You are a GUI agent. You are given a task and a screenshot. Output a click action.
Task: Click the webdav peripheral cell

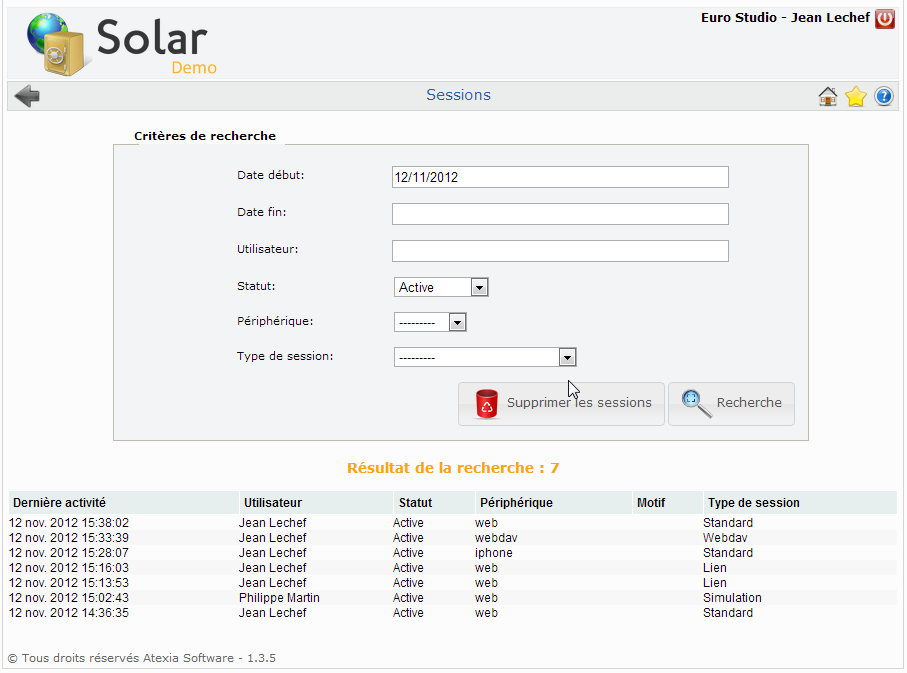(496, 538)
